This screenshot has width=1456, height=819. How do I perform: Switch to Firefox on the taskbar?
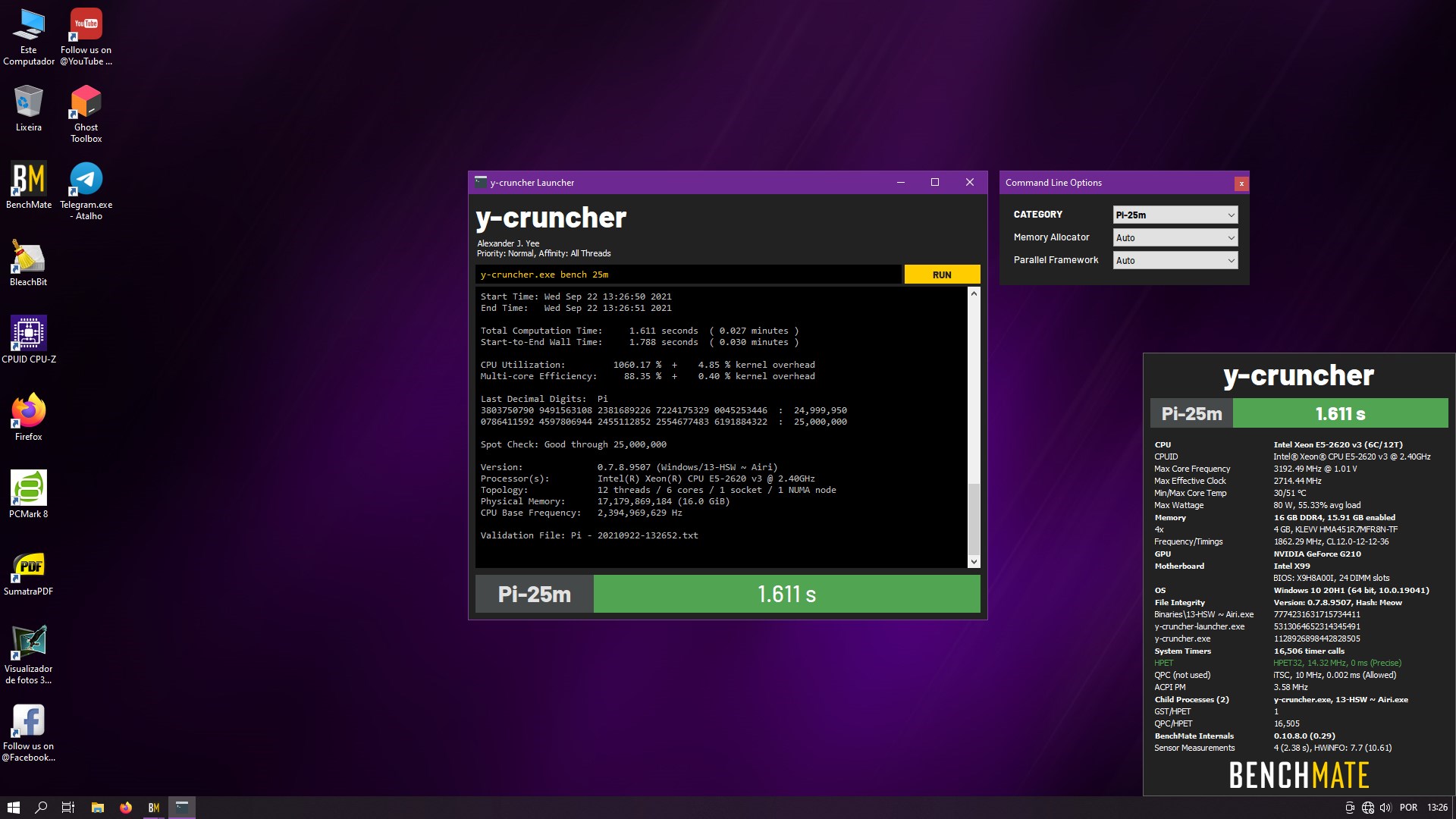click(126, 808)
